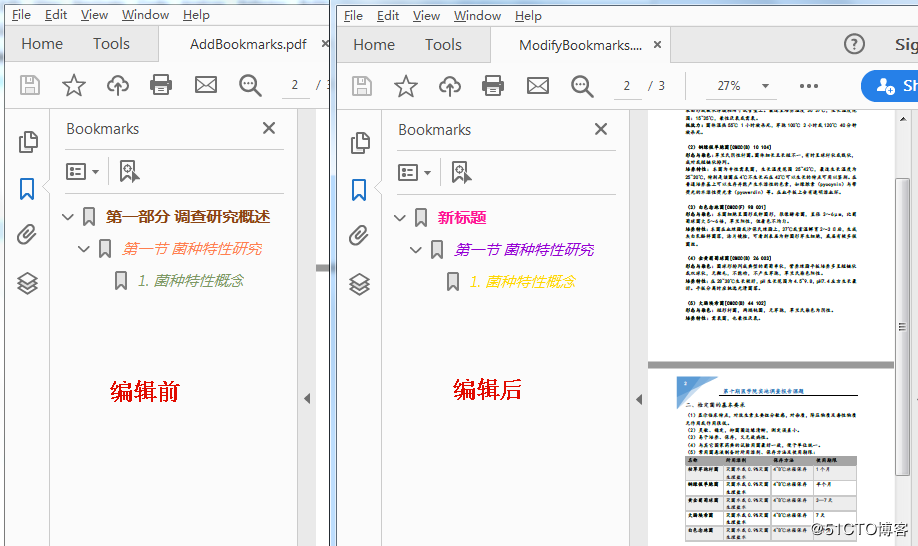918x546 pixels.
Task: Click scroll up arrow of document view
Action: click(903, 119)
